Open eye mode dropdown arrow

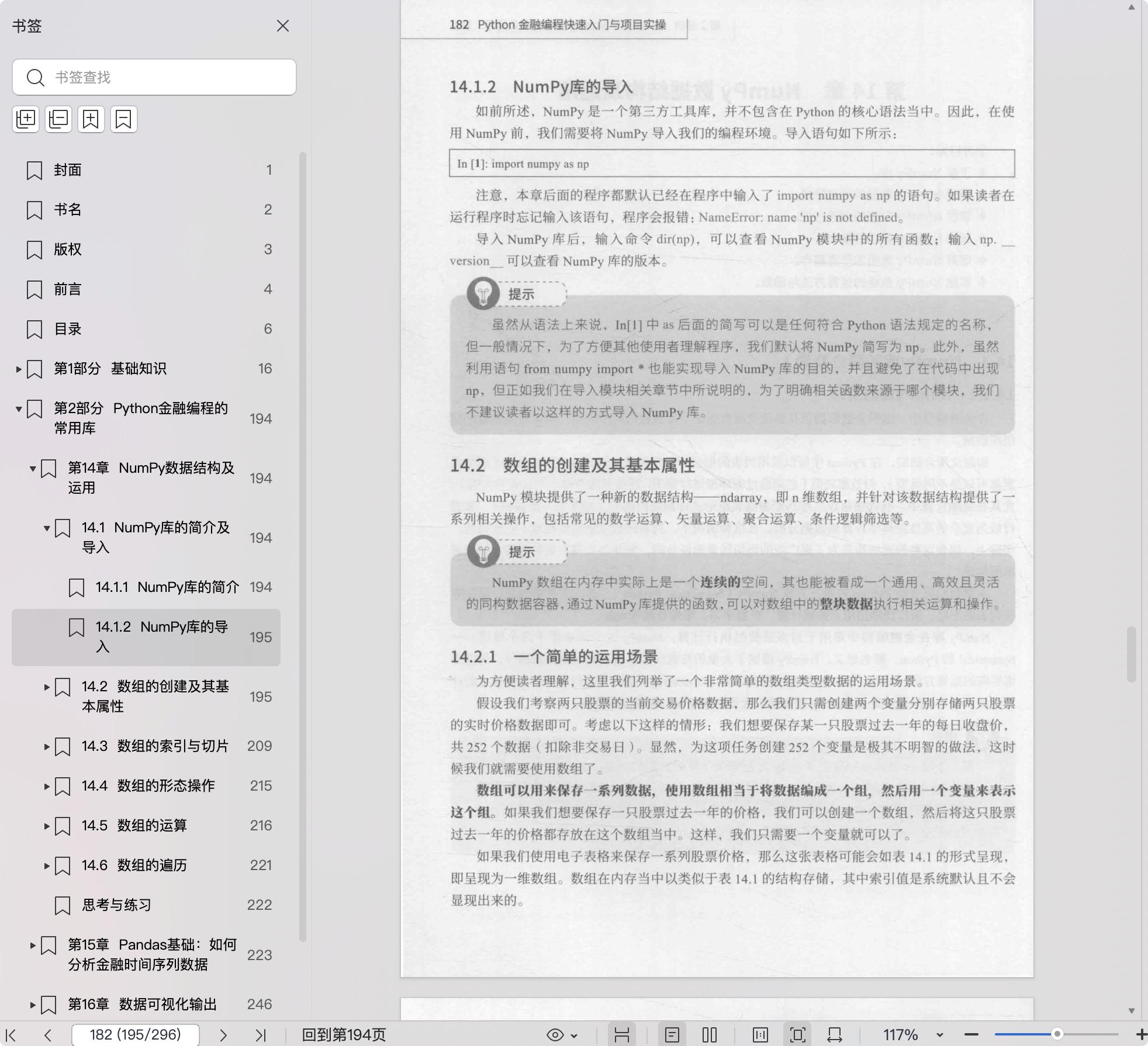[x=574, y=1035]
